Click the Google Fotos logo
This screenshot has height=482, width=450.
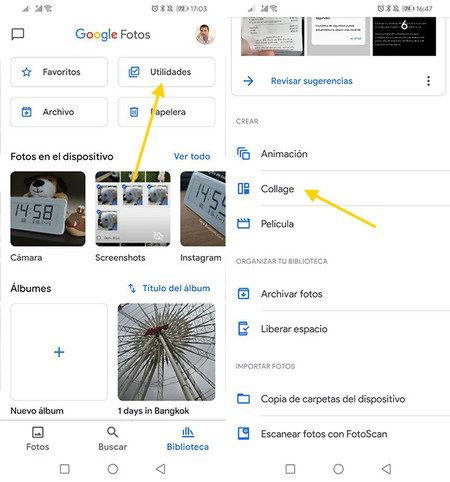point(113,34)
